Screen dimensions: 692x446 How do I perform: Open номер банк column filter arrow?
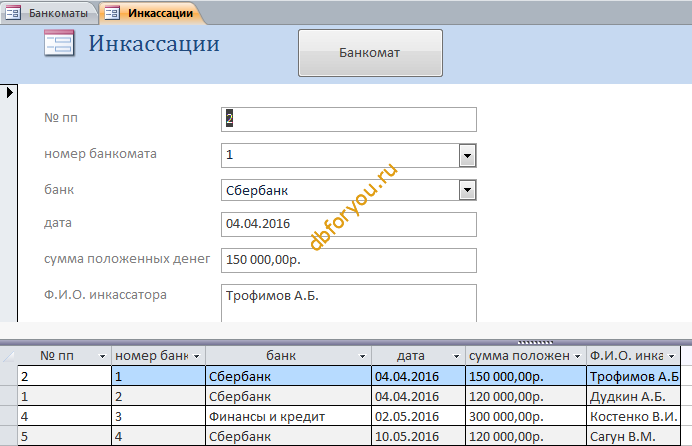tap(197, 356)
